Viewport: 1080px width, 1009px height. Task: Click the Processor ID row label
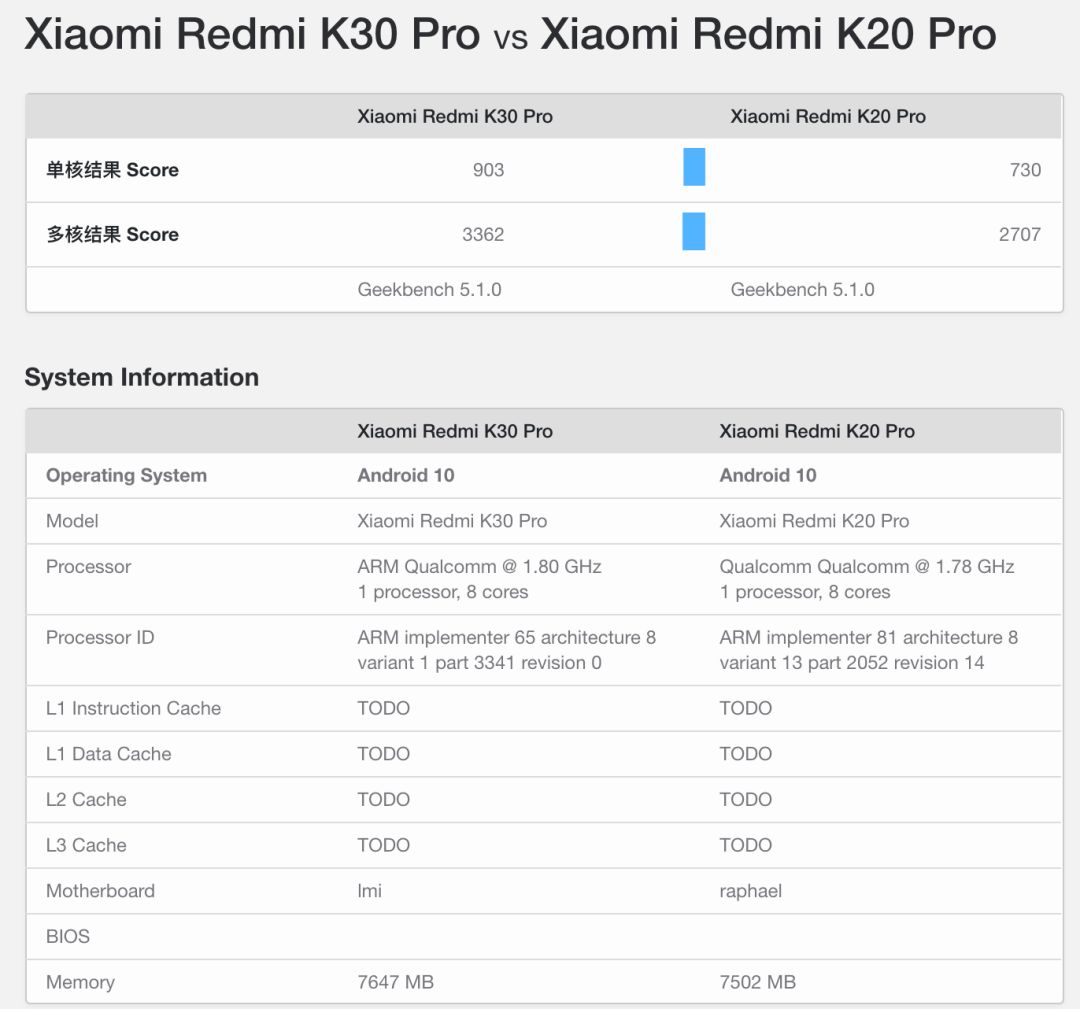[x=100, y=638]
